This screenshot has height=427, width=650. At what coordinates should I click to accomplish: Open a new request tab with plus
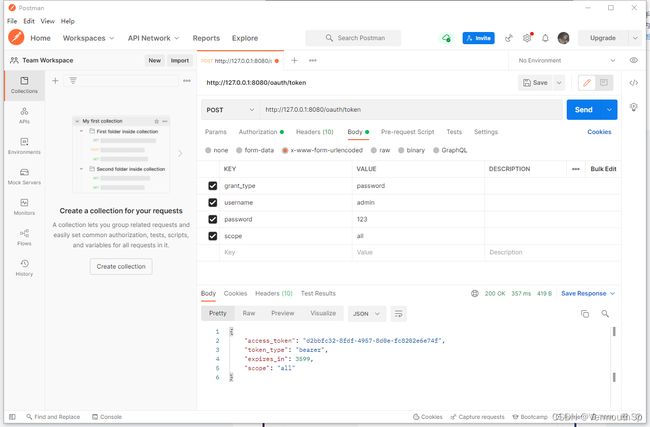[x=294, y=61]
